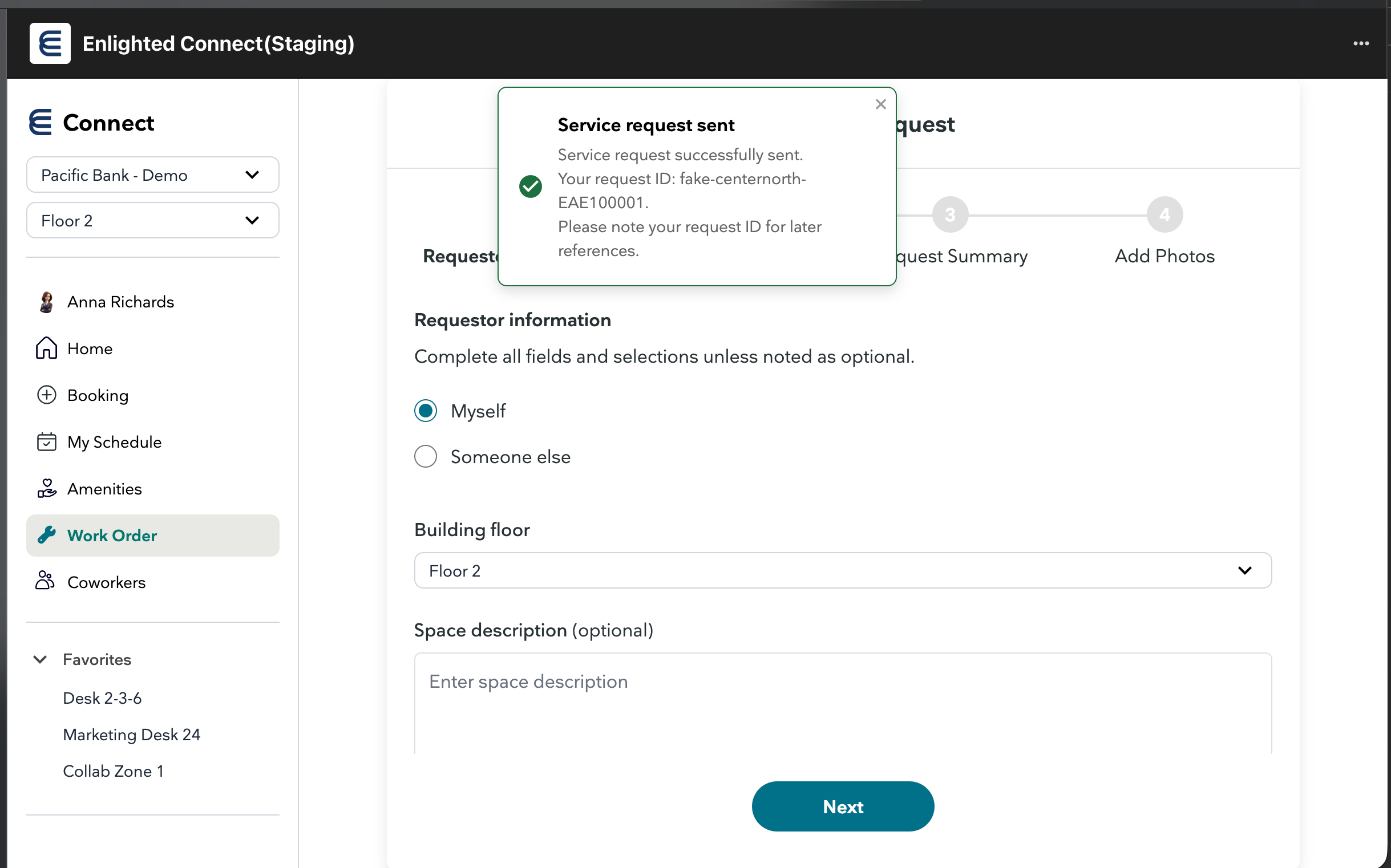Click the Work Order wrench icon
The image size is (1391, 868).
[46, 535]
